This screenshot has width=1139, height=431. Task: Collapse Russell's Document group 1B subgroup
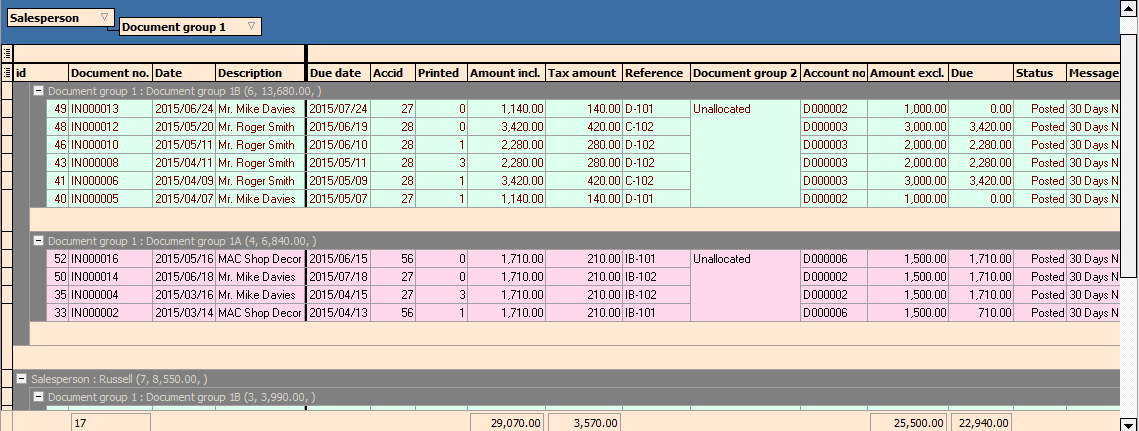tap(38, 397)
